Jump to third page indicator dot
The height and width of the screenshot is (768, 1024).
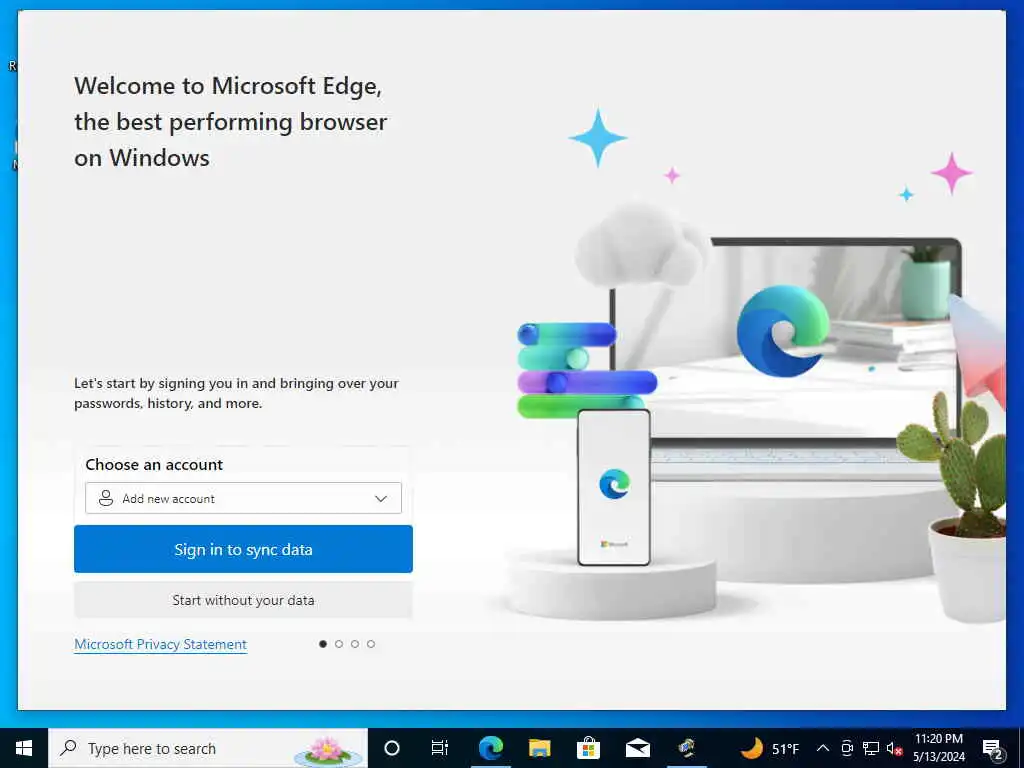[355, 644]
